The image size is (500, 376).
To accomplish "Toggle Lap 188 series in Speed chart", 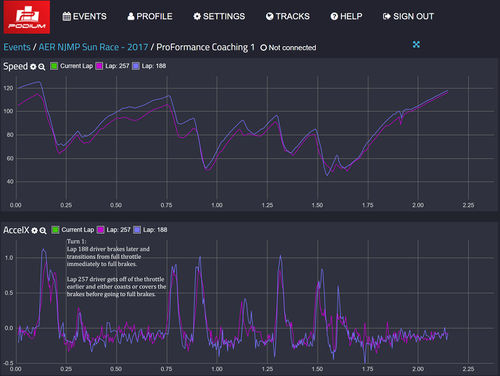I will 149,66.
